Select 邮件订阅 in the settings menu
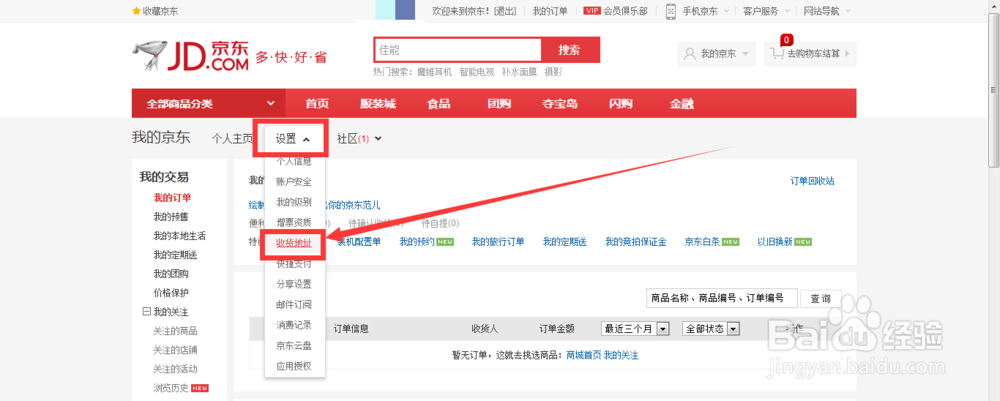The image size is (1000, 401). 293,305
